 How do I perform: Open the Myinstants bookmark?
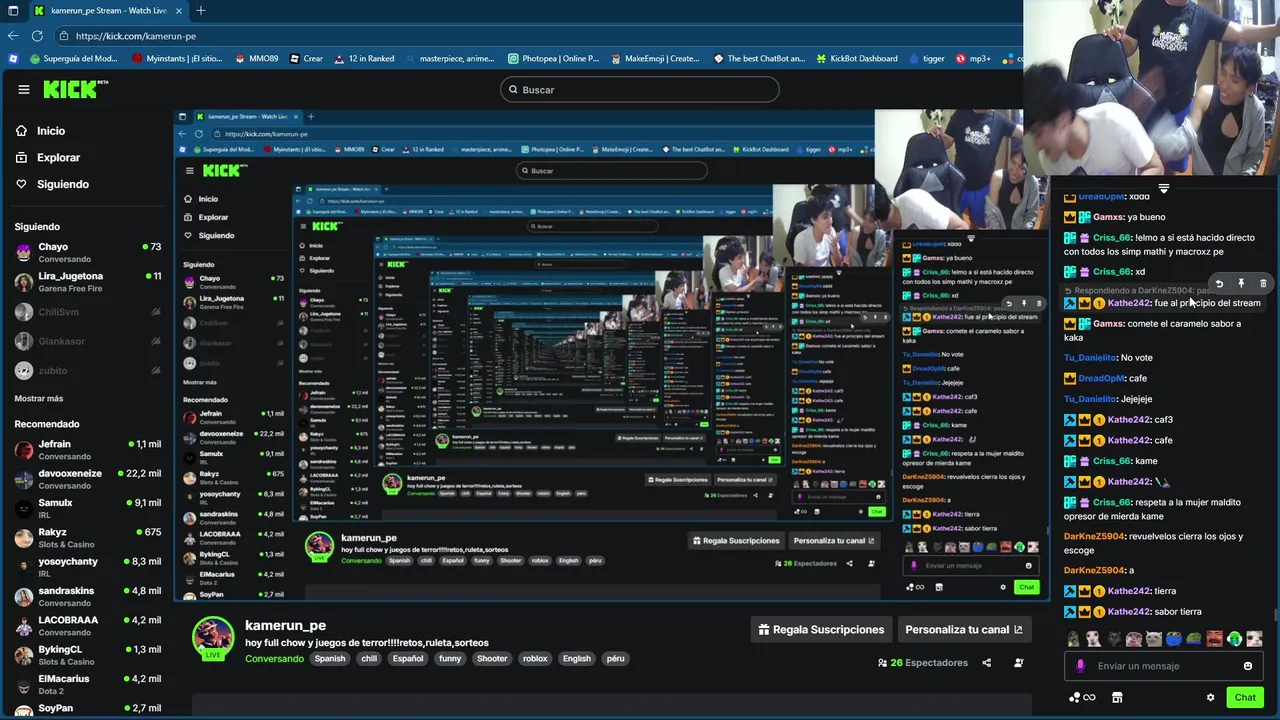click(x=177, y=59)
